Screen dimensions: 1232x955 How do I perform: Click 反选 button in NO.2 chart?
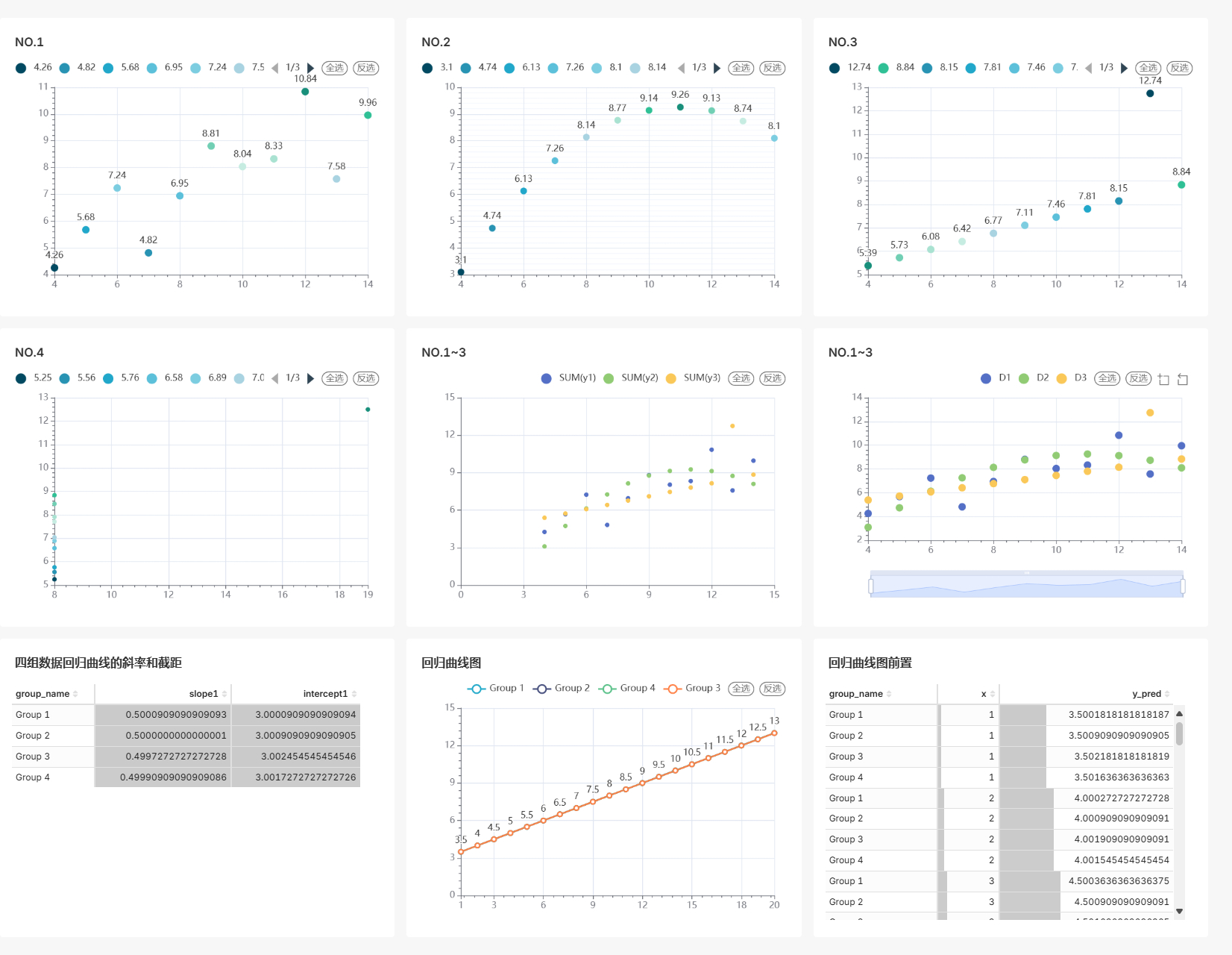point(772,68)
